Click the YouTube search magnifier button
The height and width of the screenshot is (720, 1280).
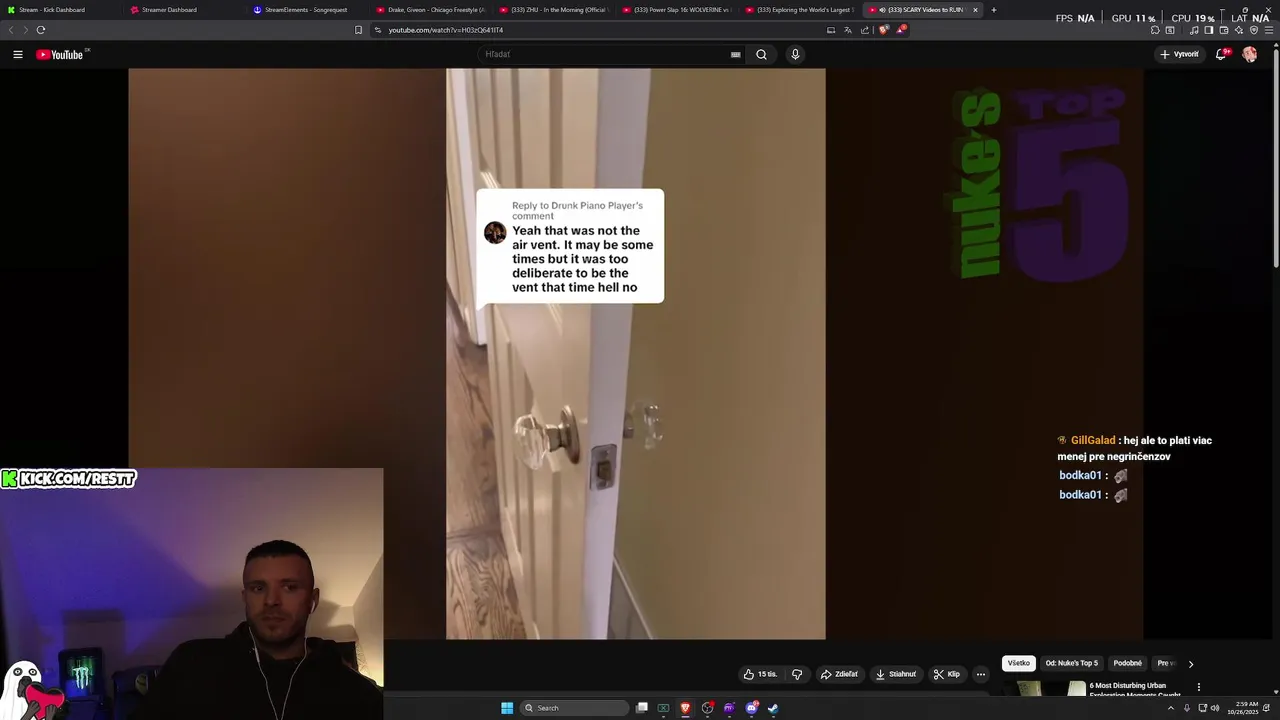click(x=761, y=55)
